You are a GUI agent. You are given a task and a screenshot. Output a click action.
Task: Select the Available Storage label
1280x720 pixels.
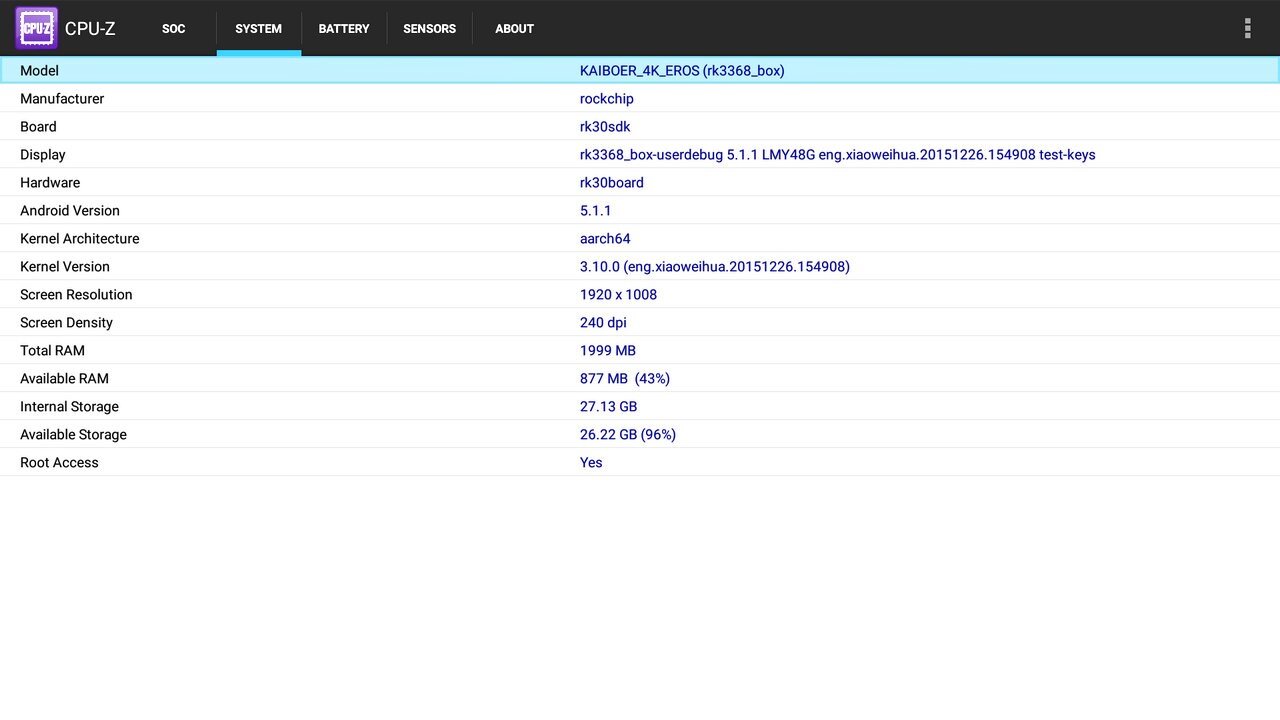(73, 435)
